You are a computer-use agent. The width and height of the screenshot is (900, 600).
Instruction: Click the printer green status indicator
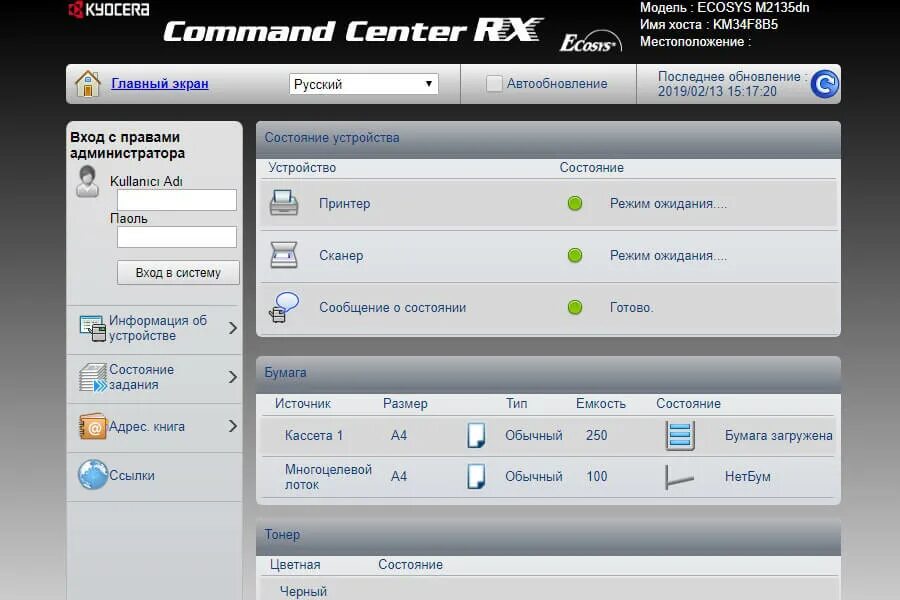[x=575, y=203]
